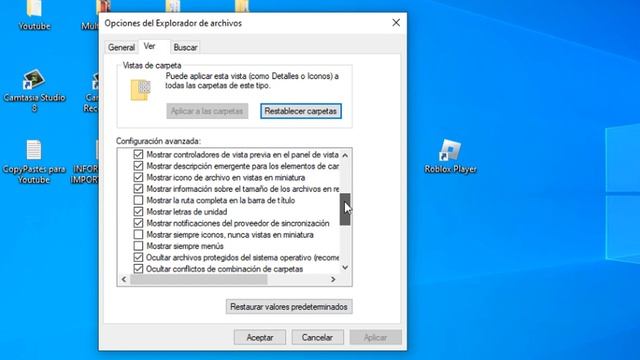Click the list's scroll left arrow
The width and height of the screenshot is (640, 360).
124,280
